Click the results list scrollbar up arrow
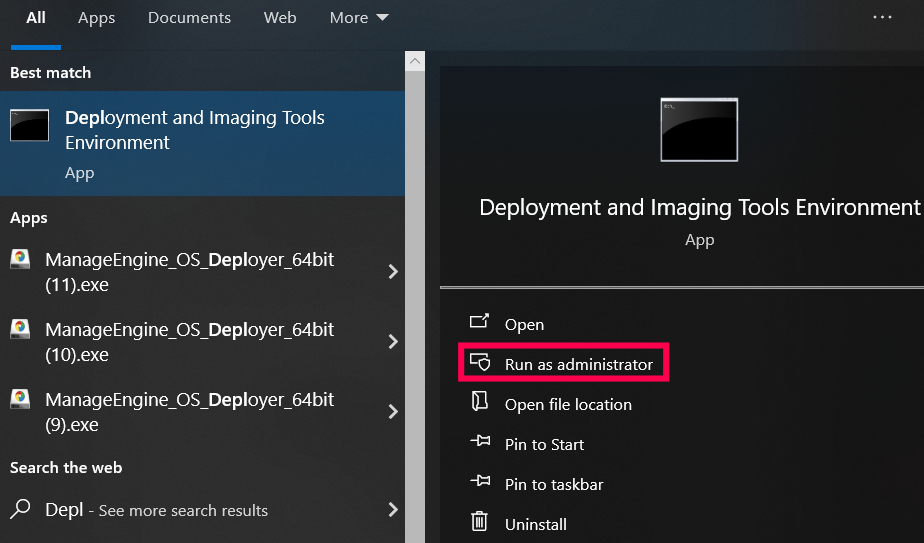This screenshot has width=924, height=543. click(x=415, y=61)
